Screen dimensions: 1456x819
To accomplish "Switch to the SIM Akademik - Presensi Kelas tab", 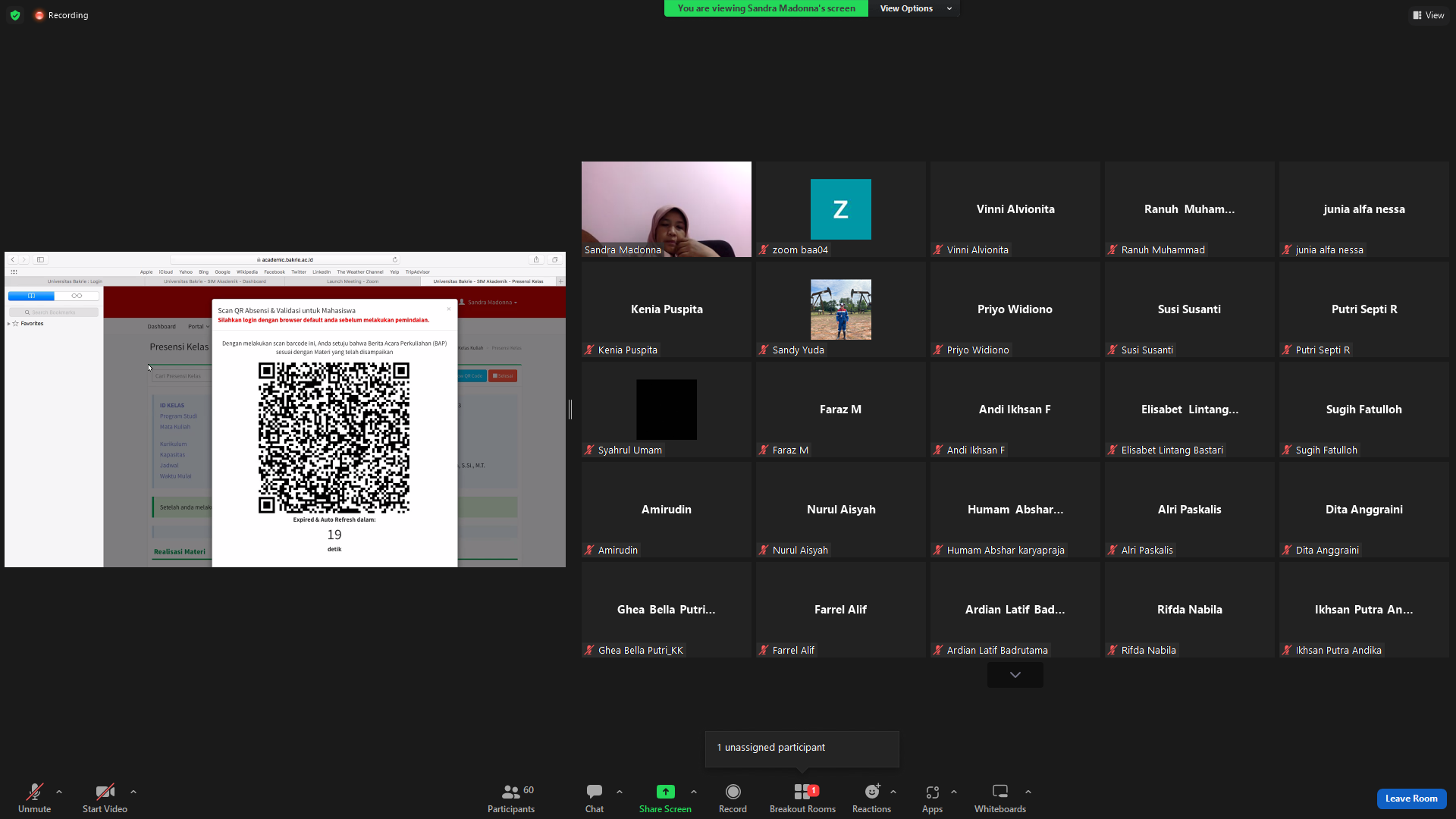I will click(x=488, y=281).
